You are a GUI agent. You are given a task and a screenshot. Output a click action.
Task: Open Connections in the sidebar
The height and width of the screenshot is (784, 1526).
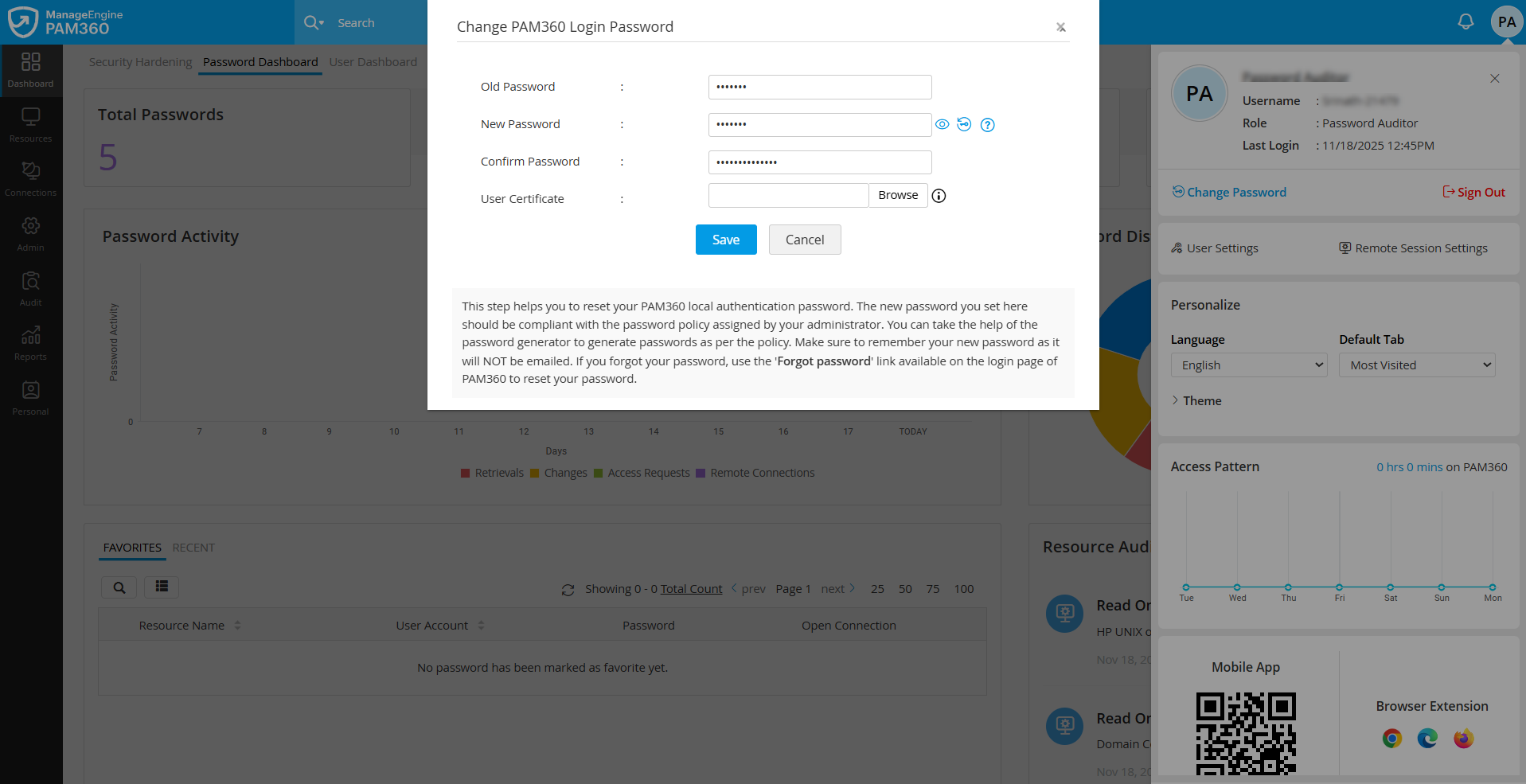pos(31,179)
